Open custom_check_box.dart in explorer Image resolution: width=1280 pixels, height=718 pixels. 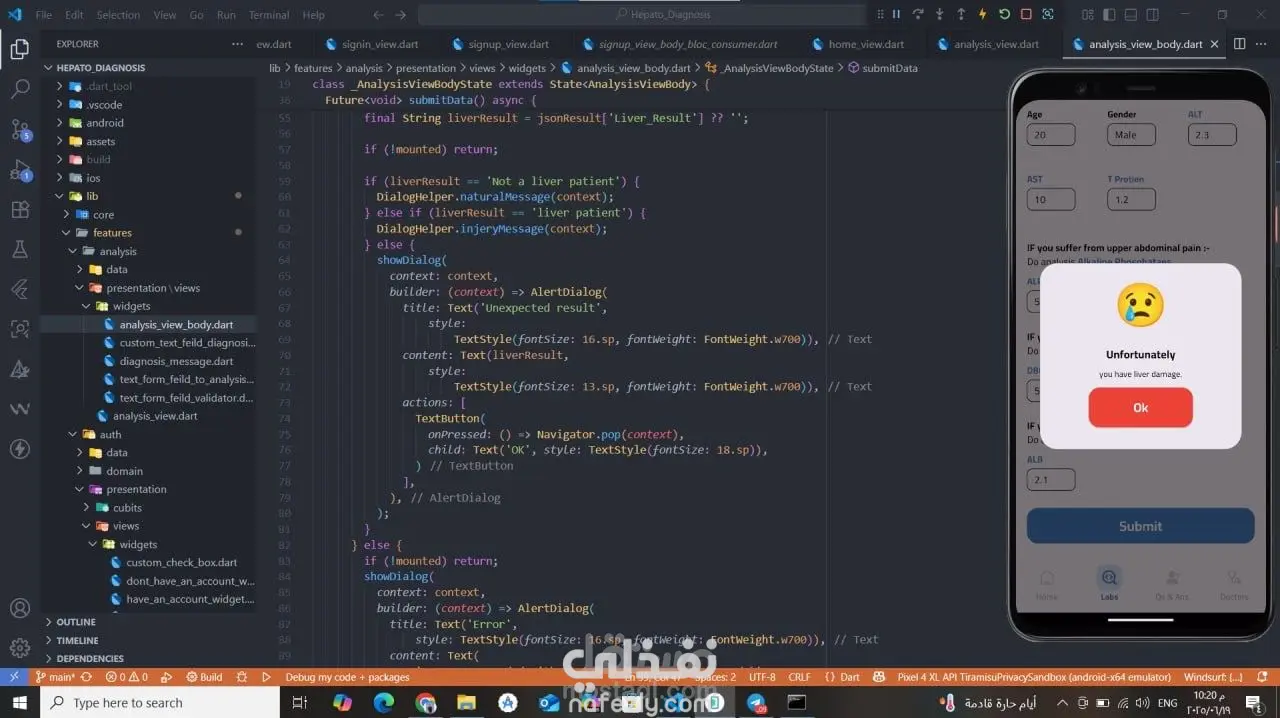coord(148,562)
